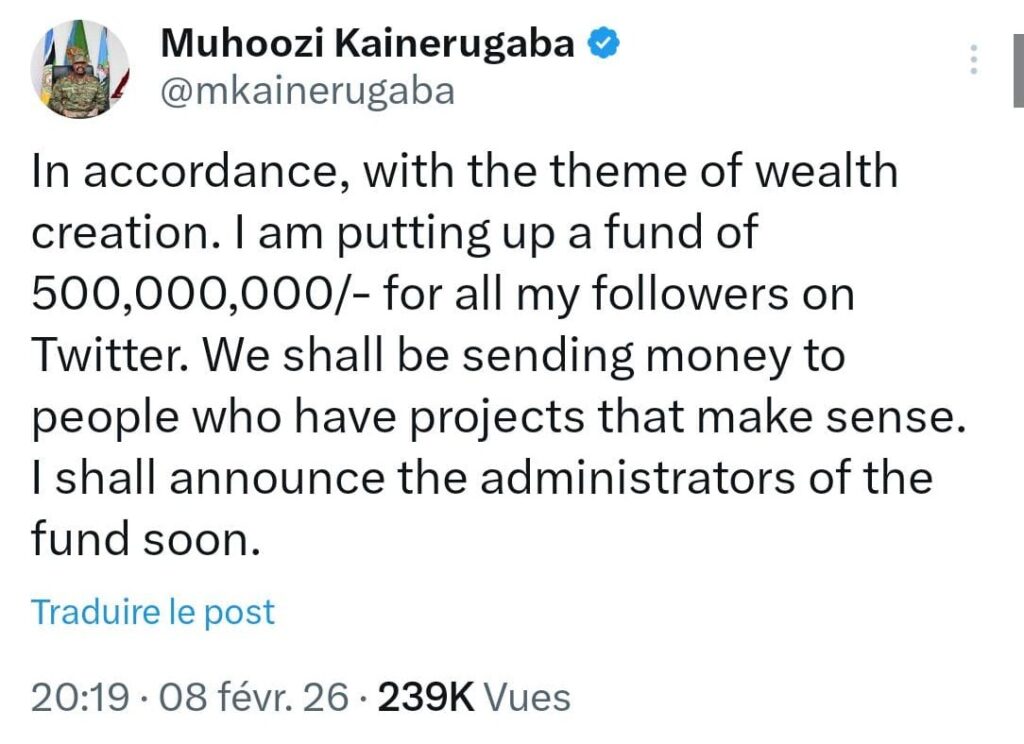Click the Muhoozi Kainerugaba display name
Viewport: 1024px width, 744px height.
368,45
